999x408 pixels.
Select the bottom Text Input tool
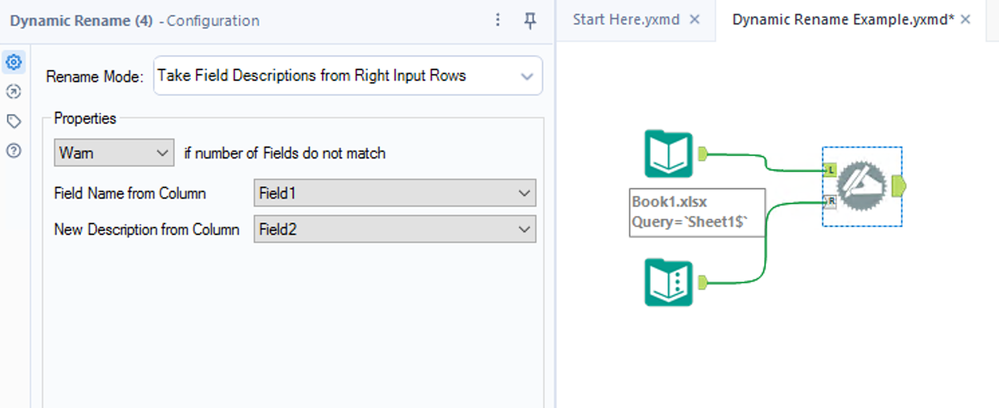[667, 281]
